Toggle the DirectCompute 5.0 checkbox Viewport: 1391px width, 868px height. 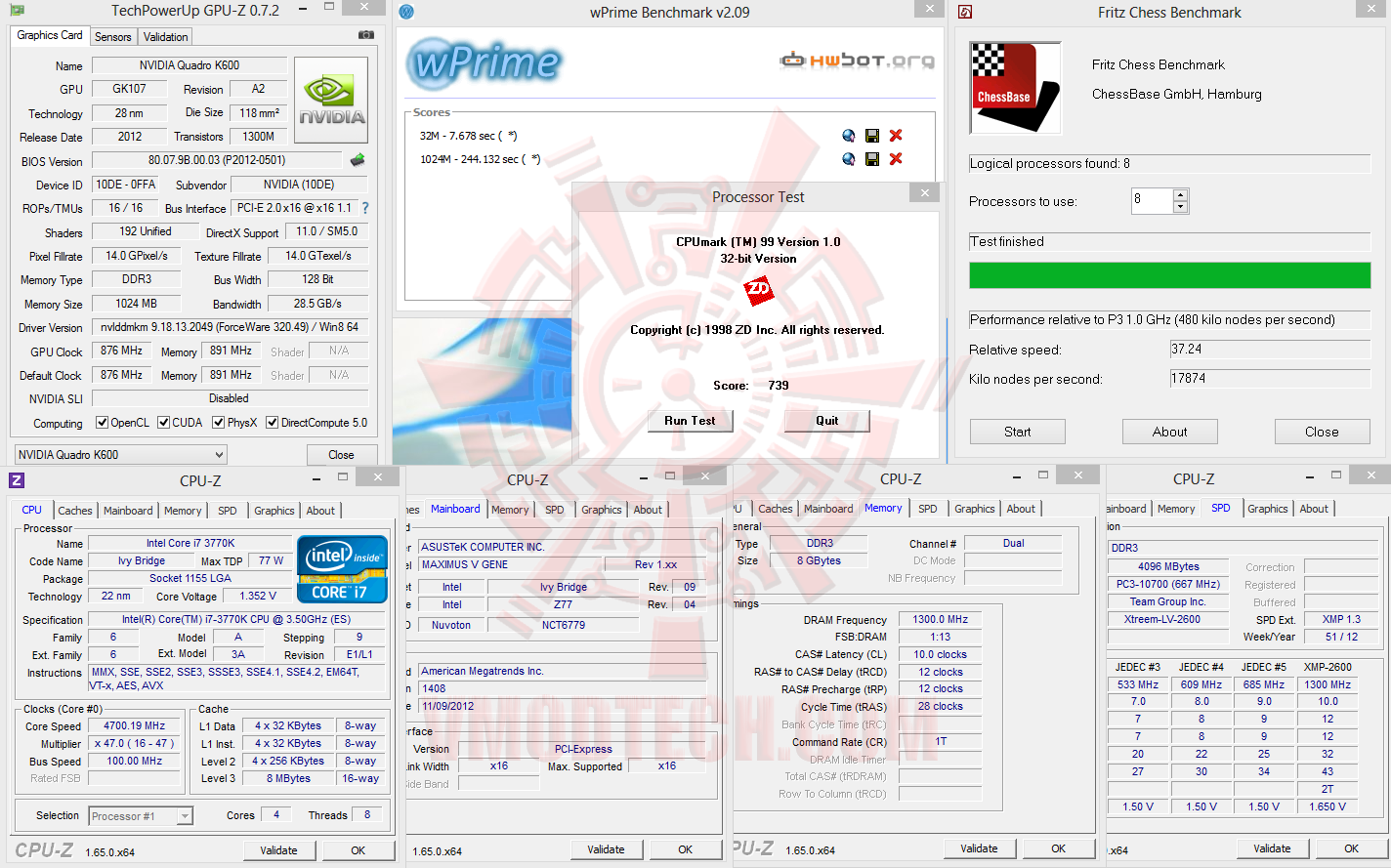pyautogui.click(x=273, y=423)
